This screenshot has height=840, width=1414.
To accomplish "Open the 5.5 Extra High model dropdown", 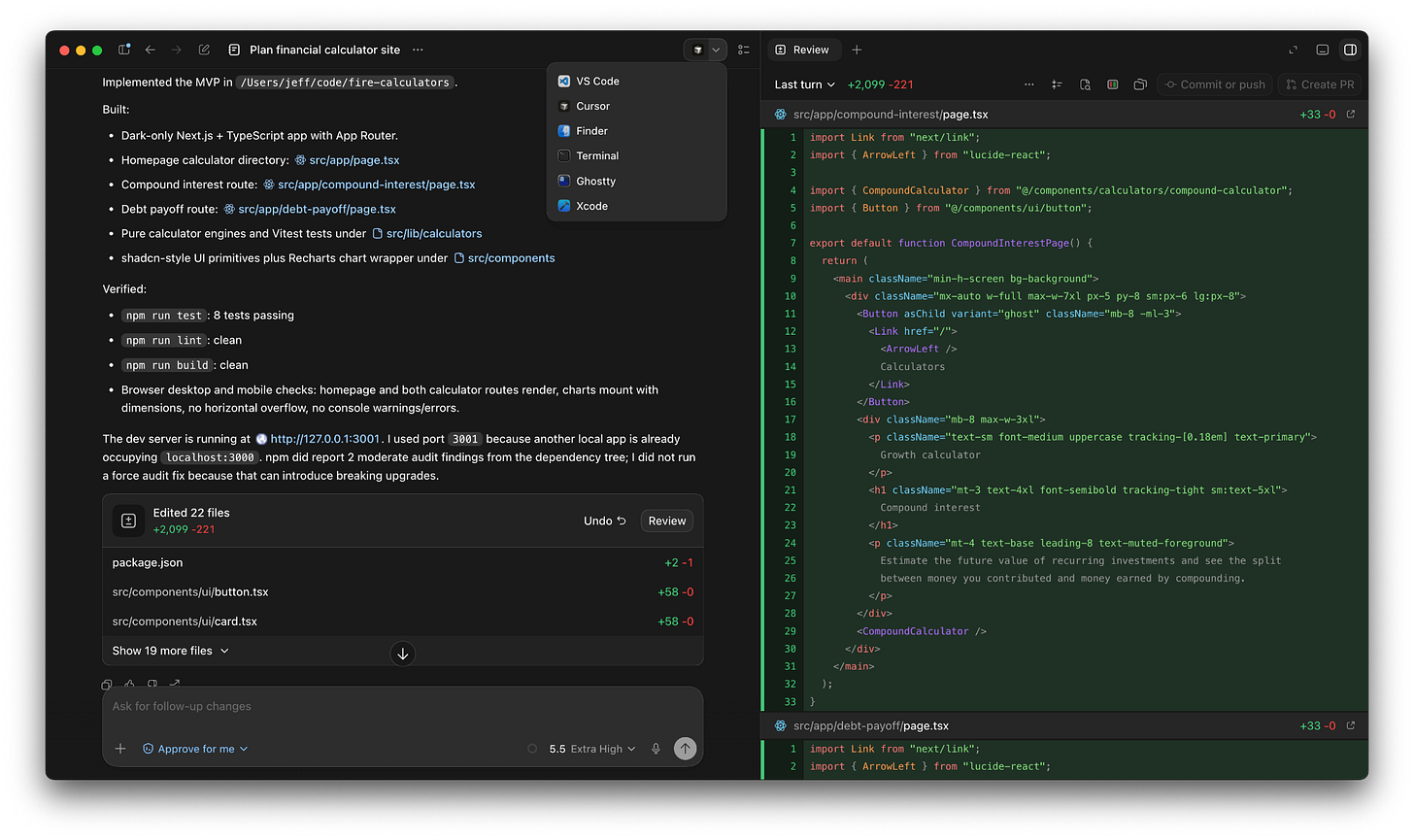I will coord(592,749).
